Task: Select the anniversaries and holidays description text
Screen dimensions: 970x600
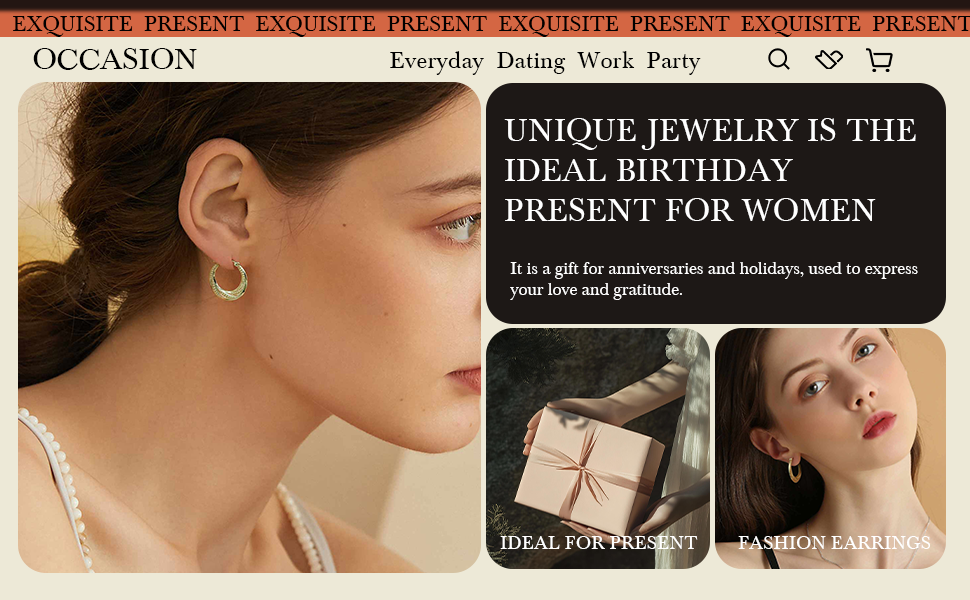Action: coord(713,279)
